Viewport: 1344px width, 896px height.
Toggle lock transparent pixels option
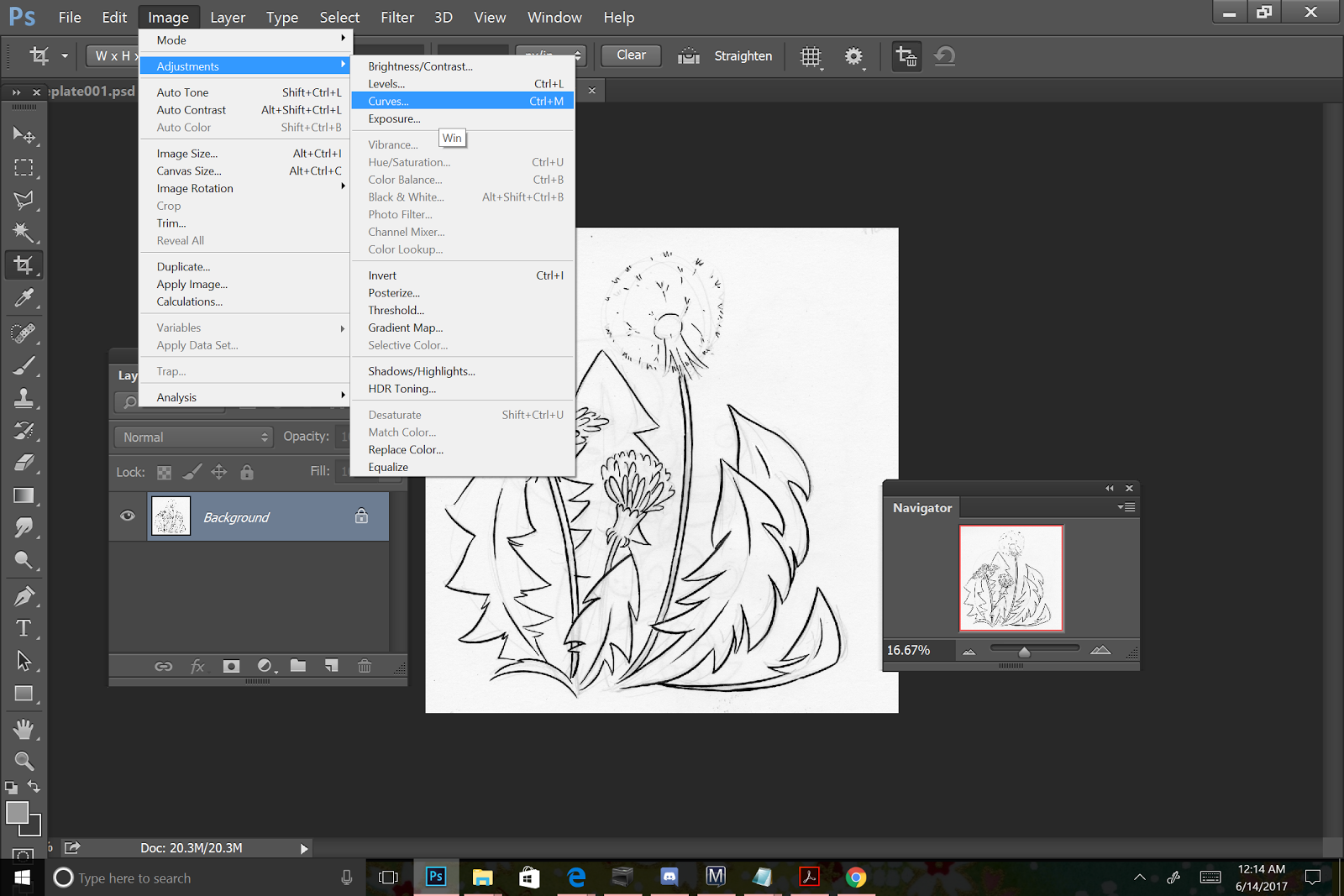pos(165,473)
